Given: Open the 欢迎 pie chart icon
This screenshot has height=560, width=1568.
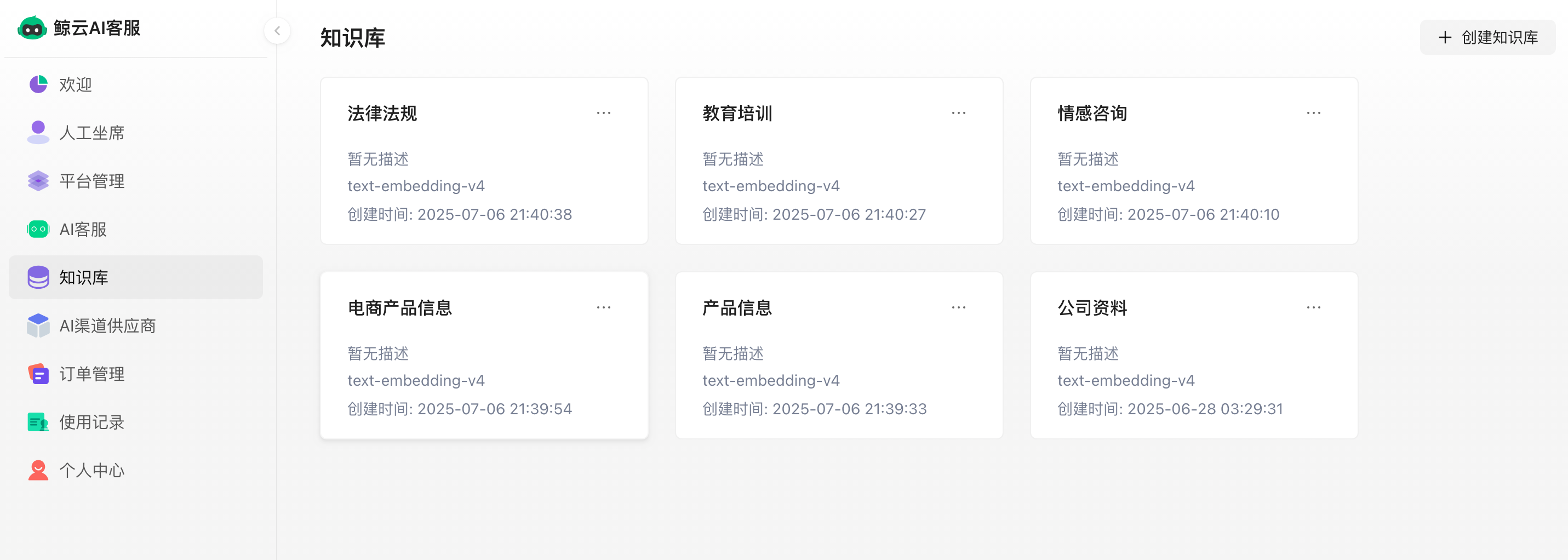Looking at the screenshot, I should [x=38, y=84].
